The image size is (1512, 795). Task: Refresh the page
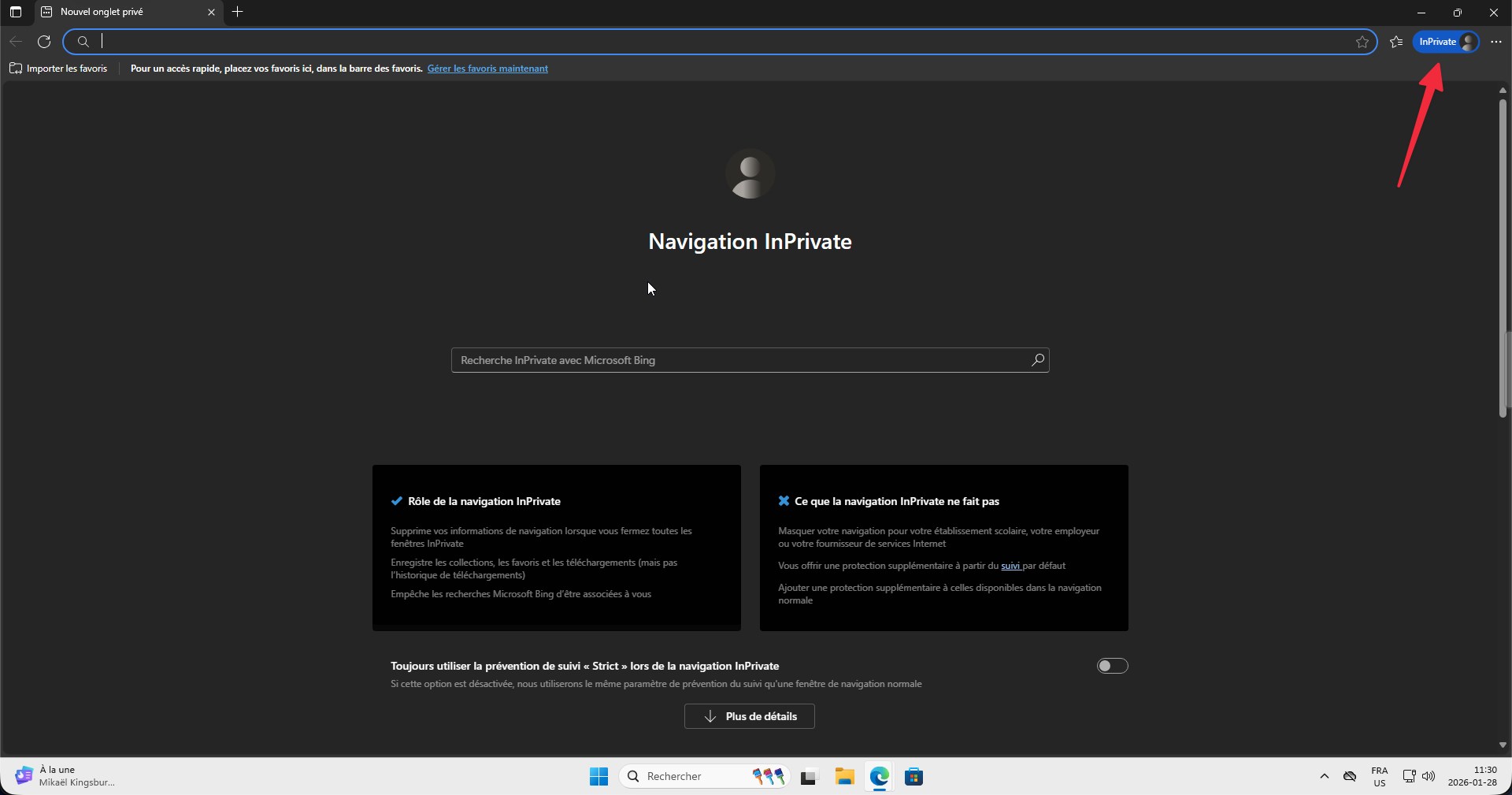[44, 42]
